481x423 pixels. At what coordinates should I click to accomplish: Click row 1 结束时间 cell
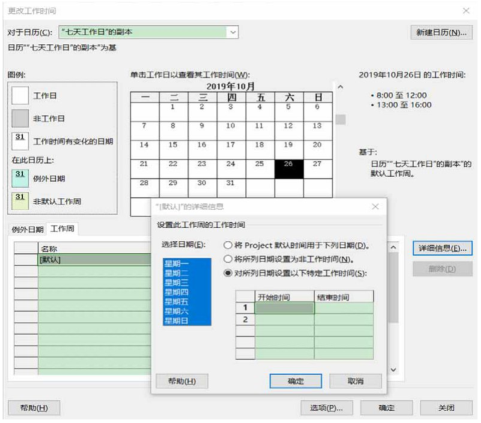pos(344,308)
